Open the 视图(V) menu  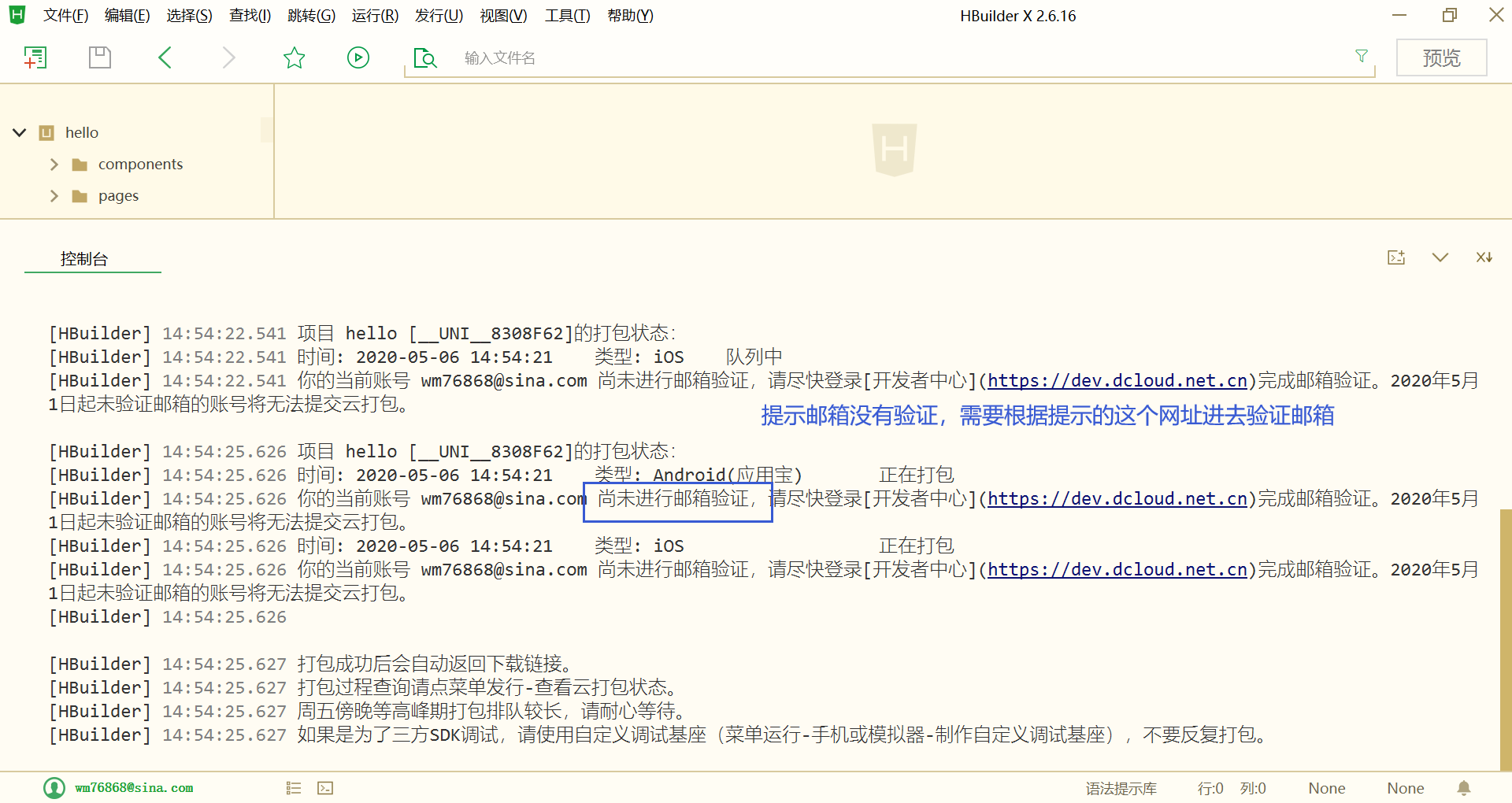[504, 16]
